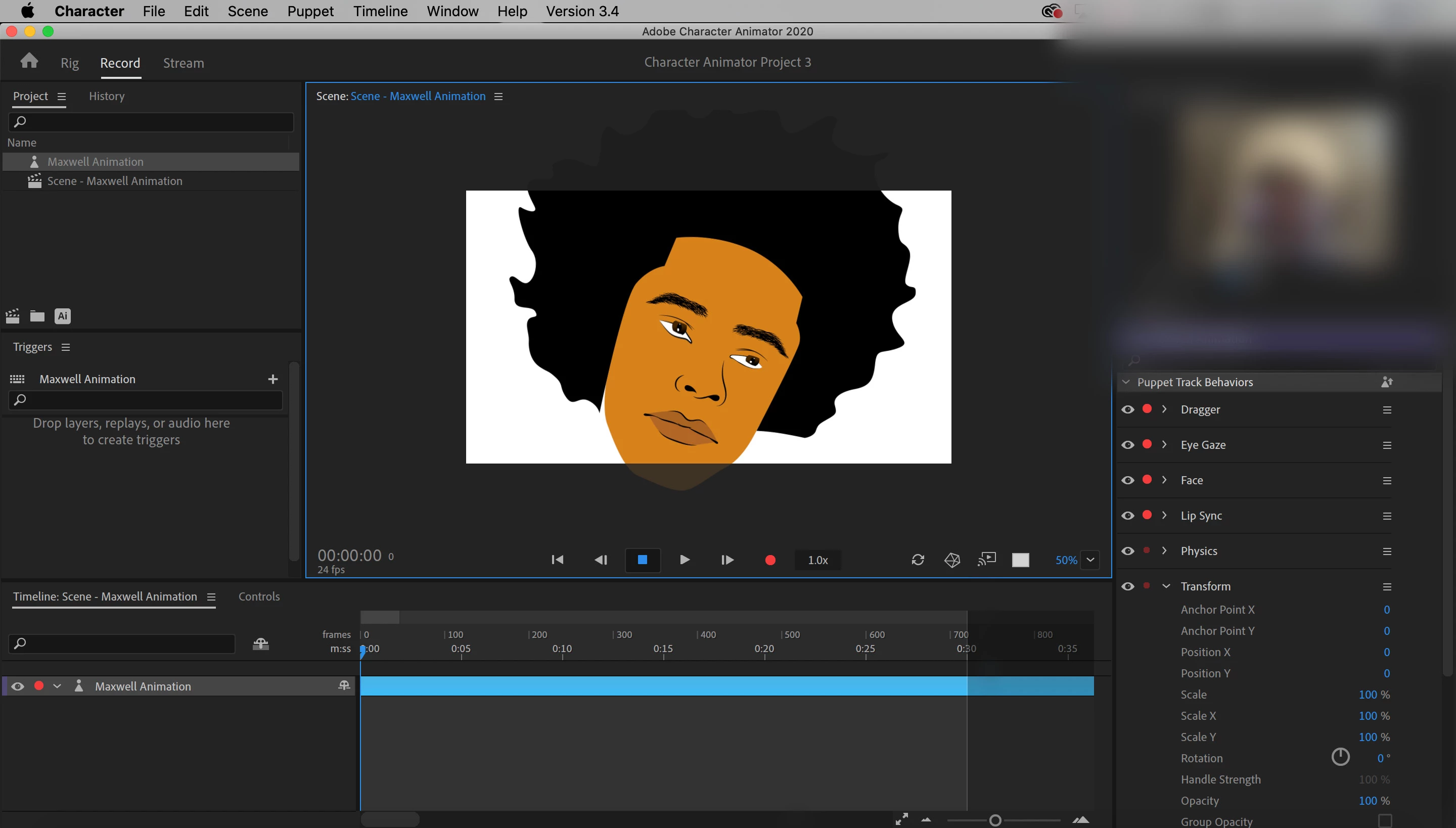Open the Controls panel tab

259,596
